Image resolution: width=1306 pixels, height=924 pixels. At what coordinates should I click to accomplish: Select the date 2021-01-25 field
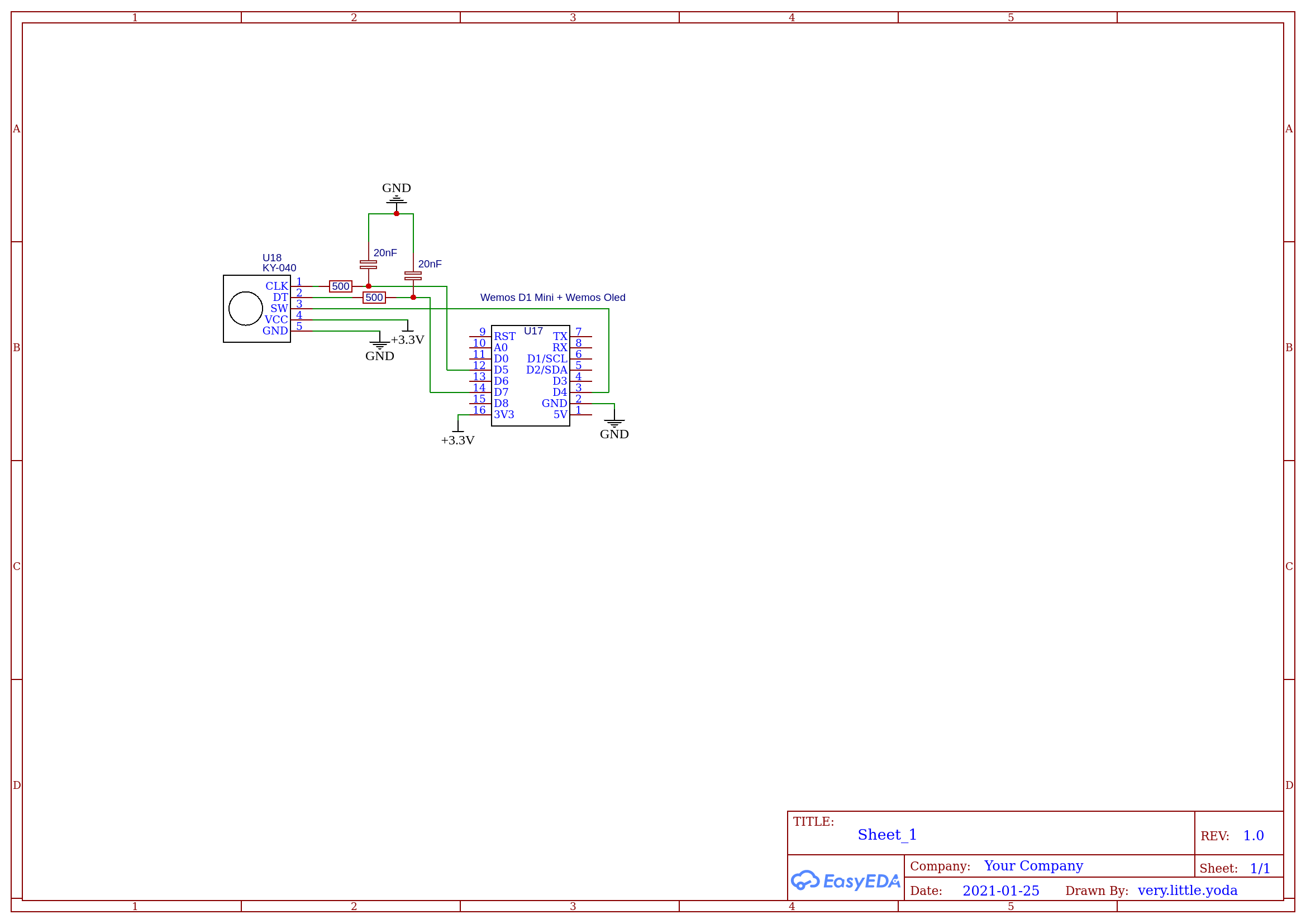[x=1000, y=891]
